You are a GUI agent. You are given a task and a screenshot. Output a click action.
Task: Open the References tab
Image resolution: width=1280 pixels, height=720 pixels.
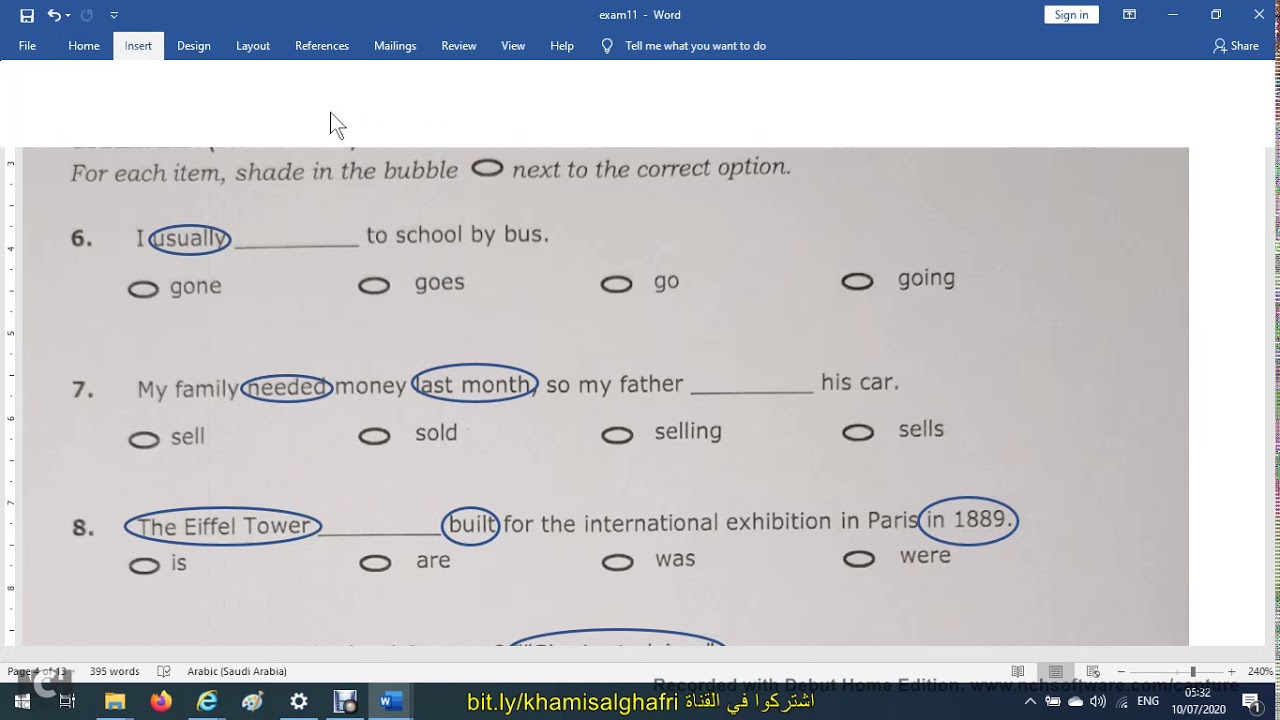(x=322, y=46)
